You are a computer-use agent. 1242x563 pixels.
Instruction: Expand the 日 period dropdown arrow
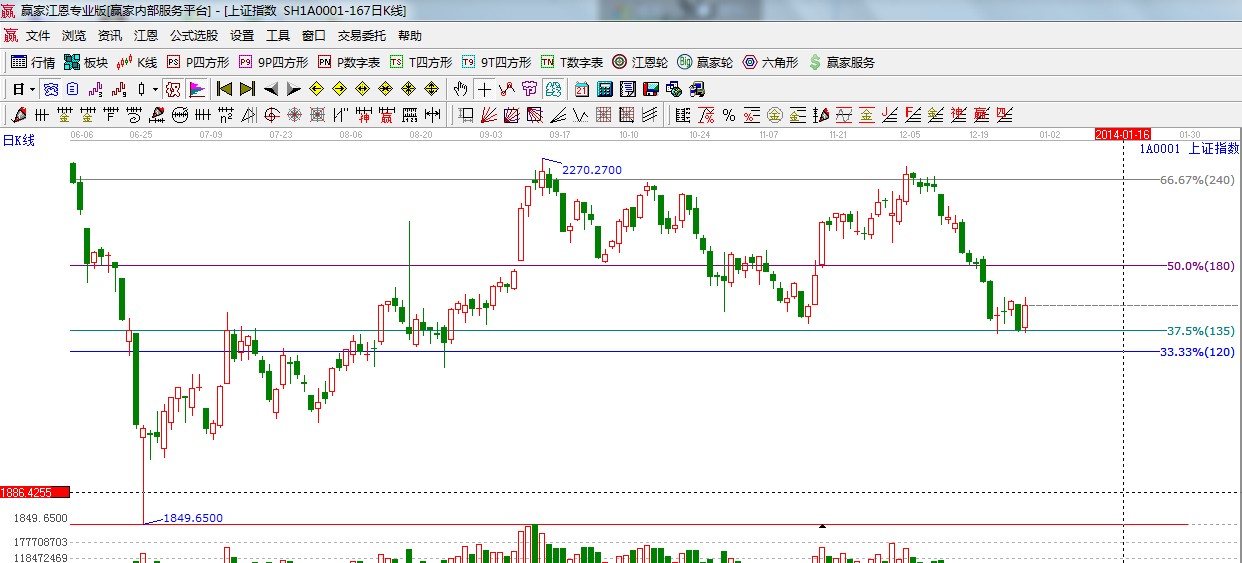point(32,89)
